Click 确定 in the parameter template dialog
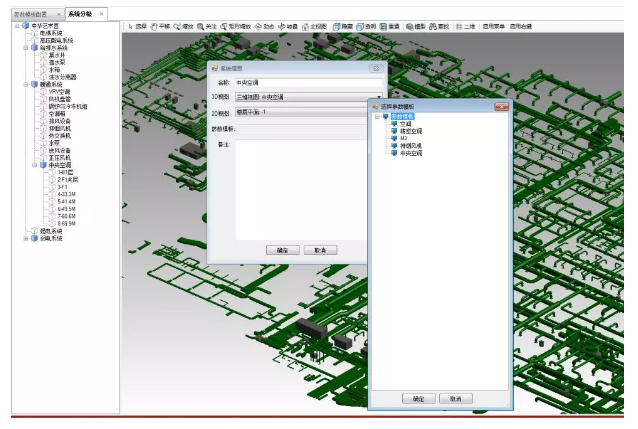Viewport: 638px width, 429px height. (418, 398)
